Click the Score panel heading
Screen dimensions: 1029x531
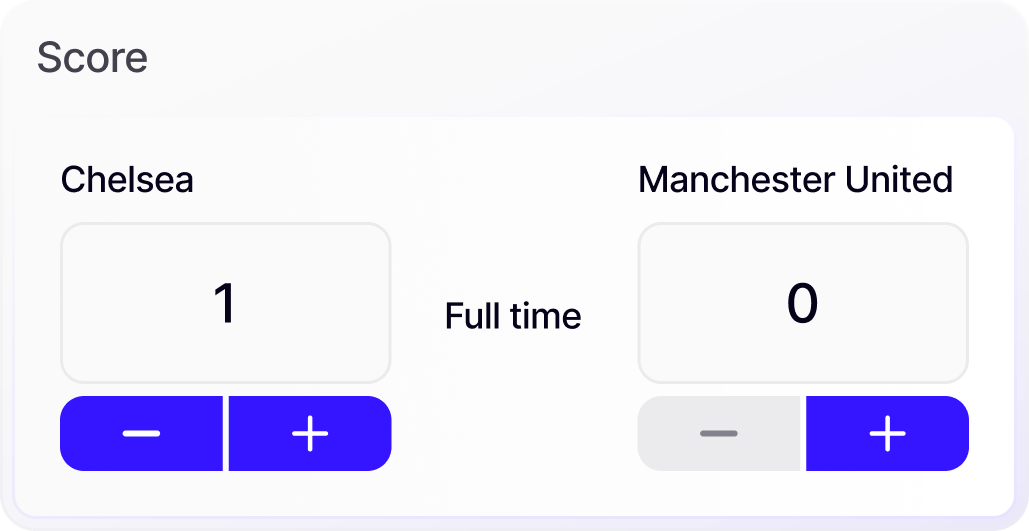point(92,58)
